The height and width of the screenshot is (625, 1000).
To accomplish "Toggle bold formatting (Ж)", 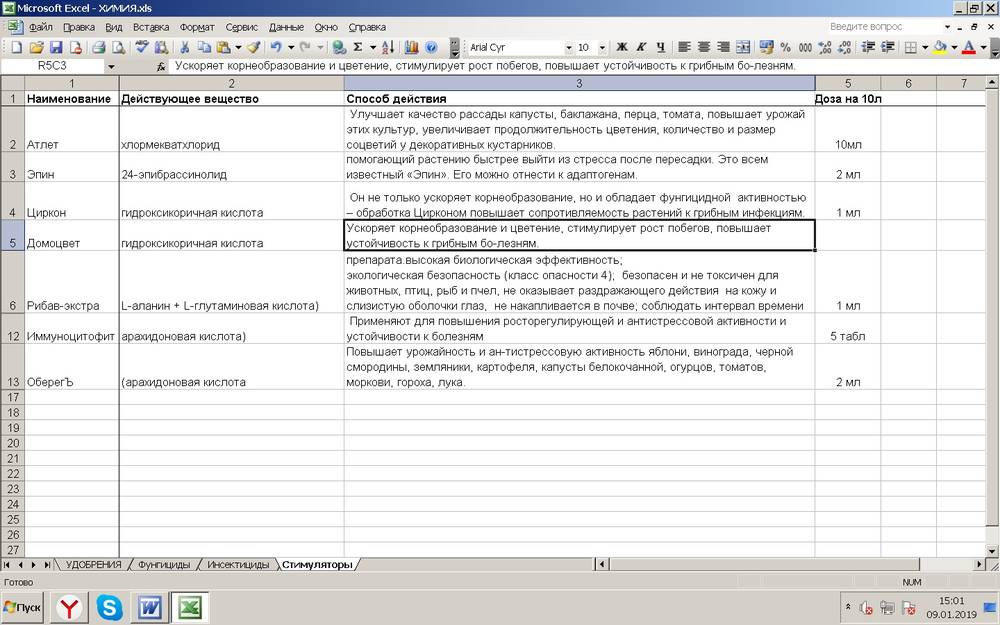I will (x=621, y=47).
